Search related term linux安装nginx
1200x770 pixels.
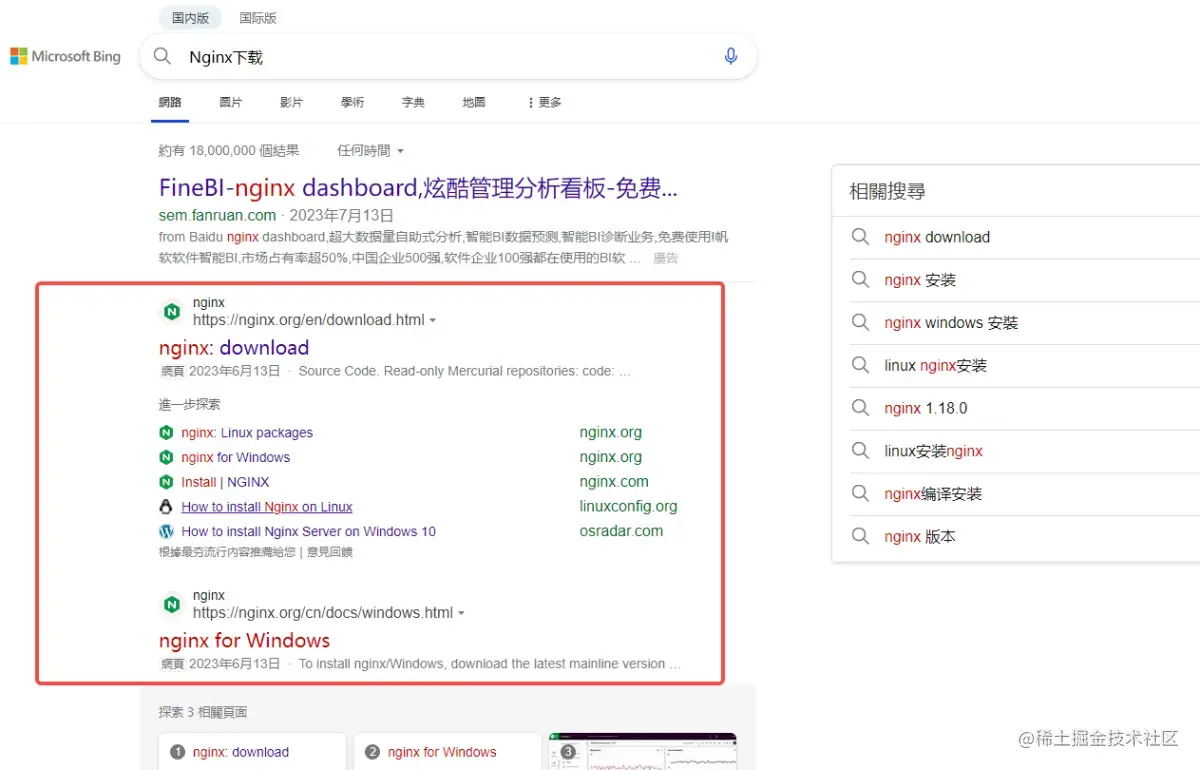(933, 451)
